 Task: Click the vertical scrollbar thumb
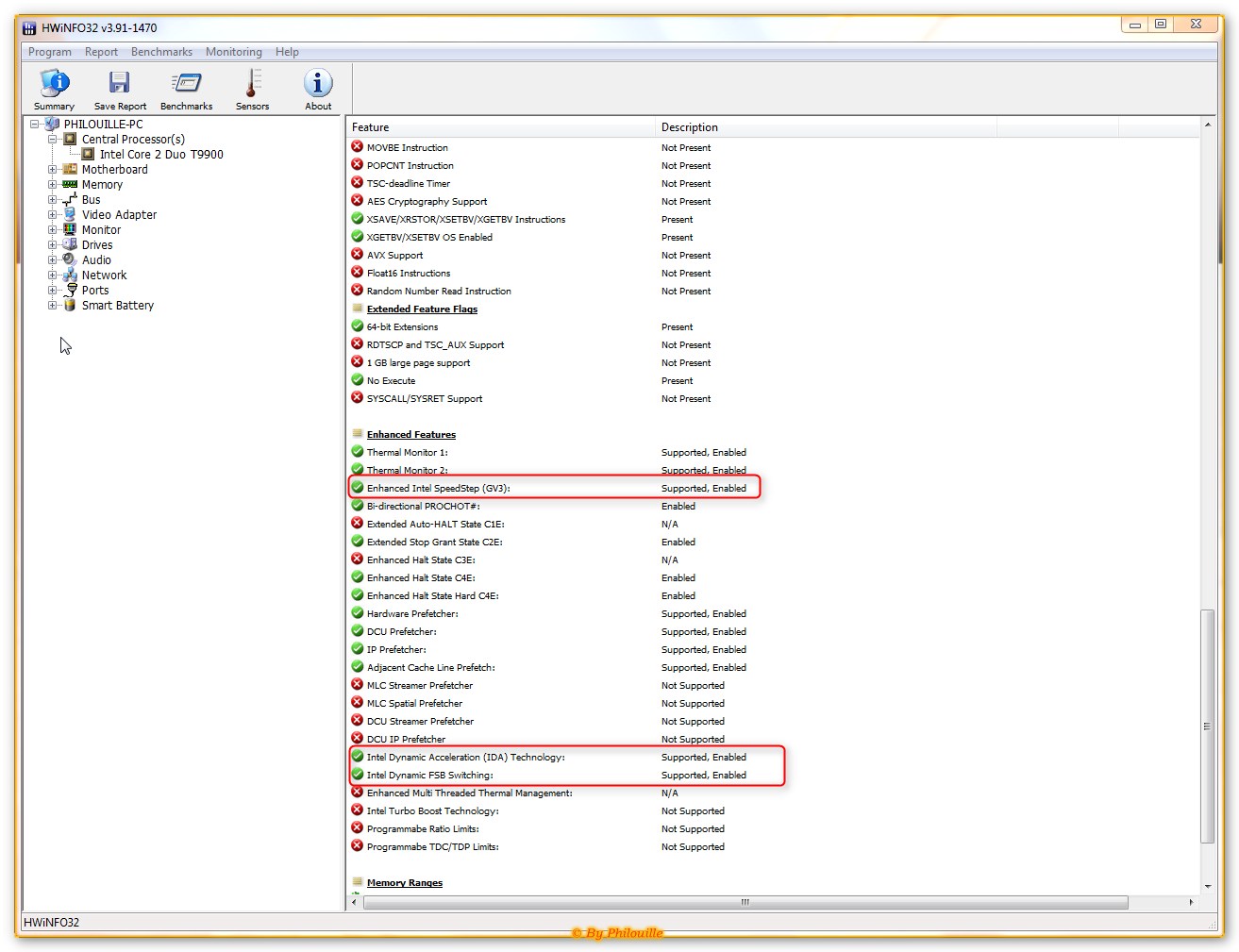tap(1207, 727)
